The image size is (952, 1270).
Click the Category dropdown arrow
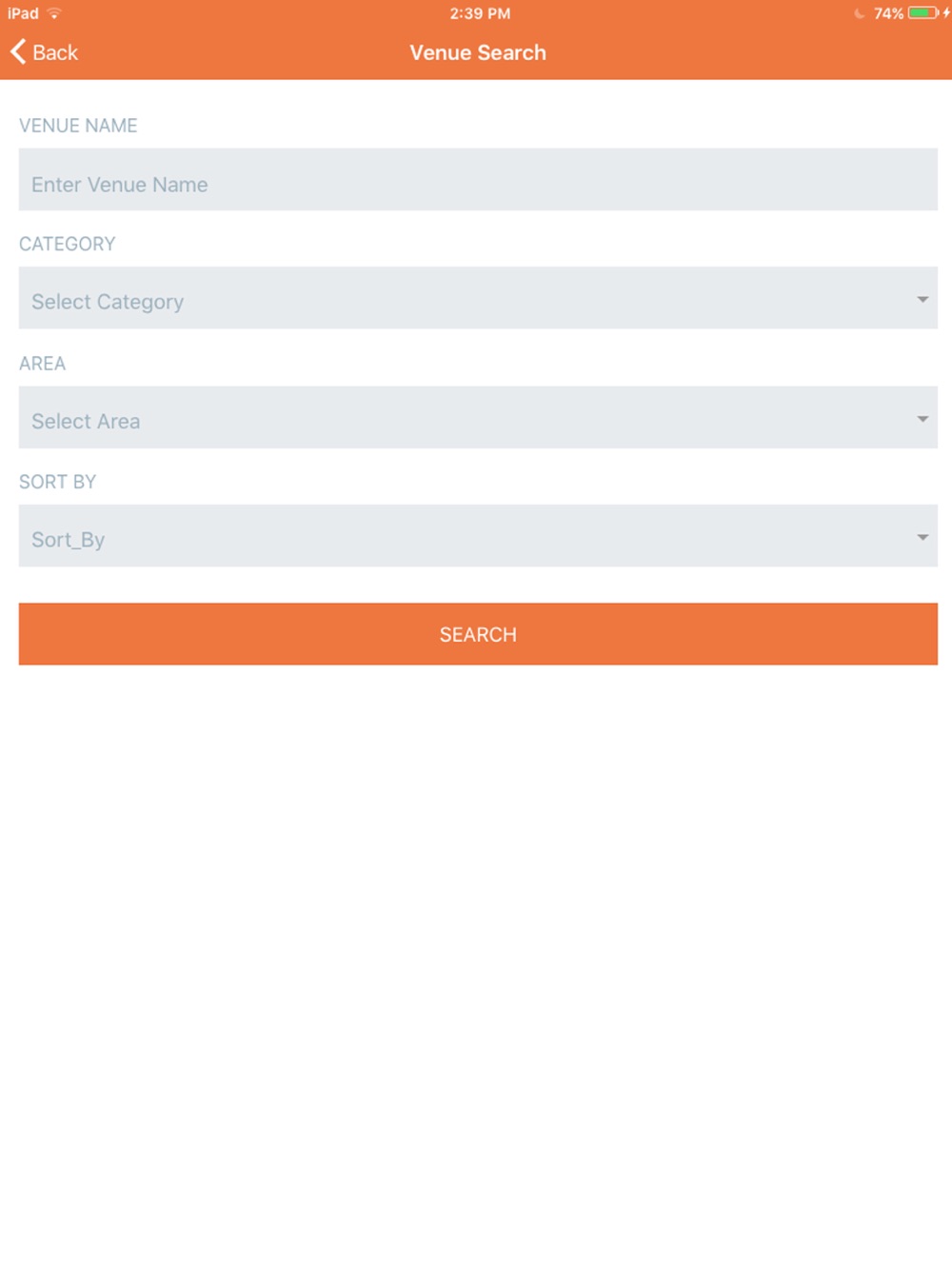click(922, 300)
